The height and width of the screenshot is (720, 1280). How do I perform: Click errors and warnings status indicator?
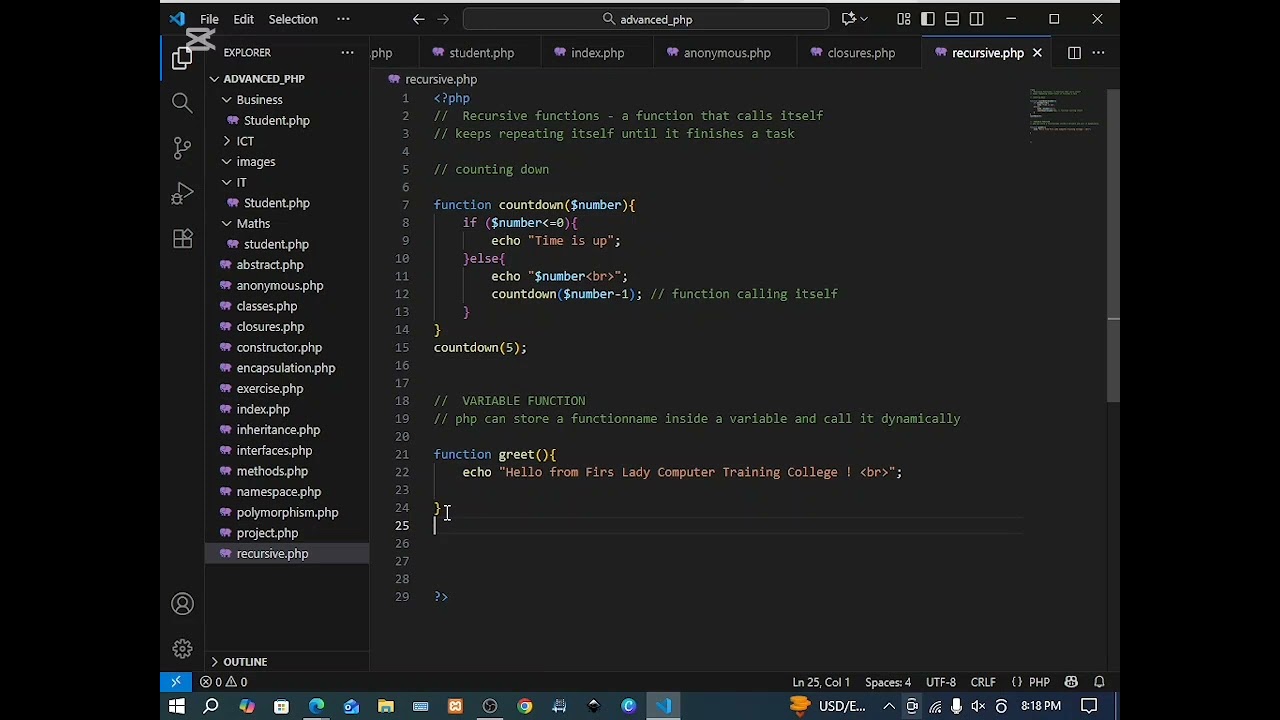coord(223,682)
